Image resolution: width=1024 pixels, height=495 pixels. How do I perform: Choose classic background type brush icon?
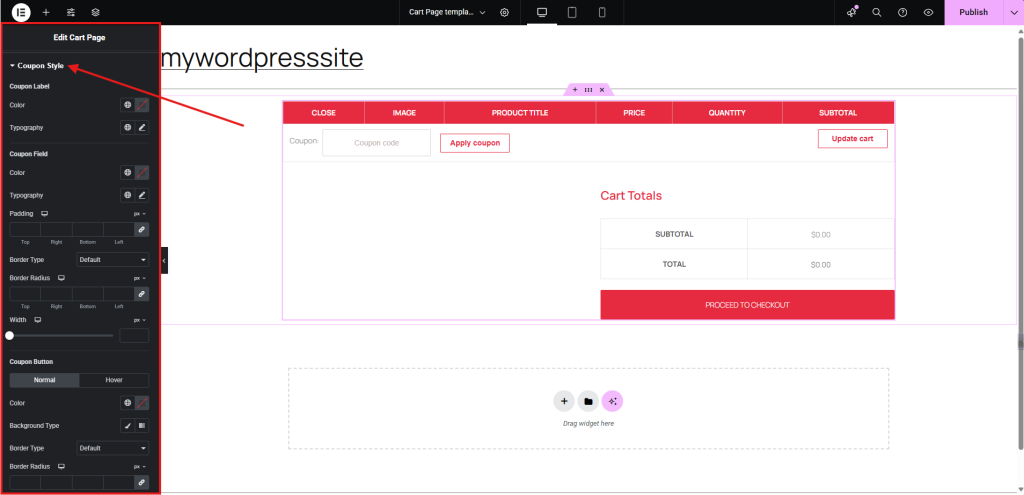(128, 426)
